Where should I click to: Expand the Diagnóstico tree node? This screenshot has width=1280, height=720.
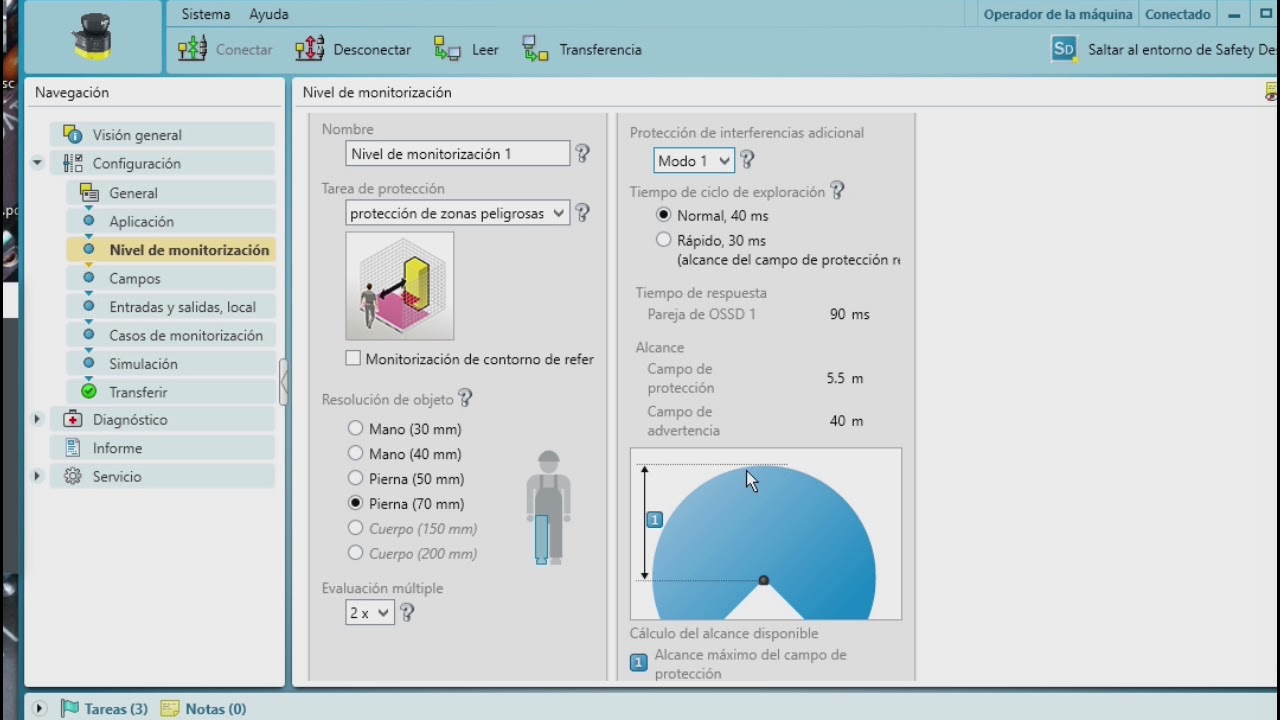pos(38,420)
